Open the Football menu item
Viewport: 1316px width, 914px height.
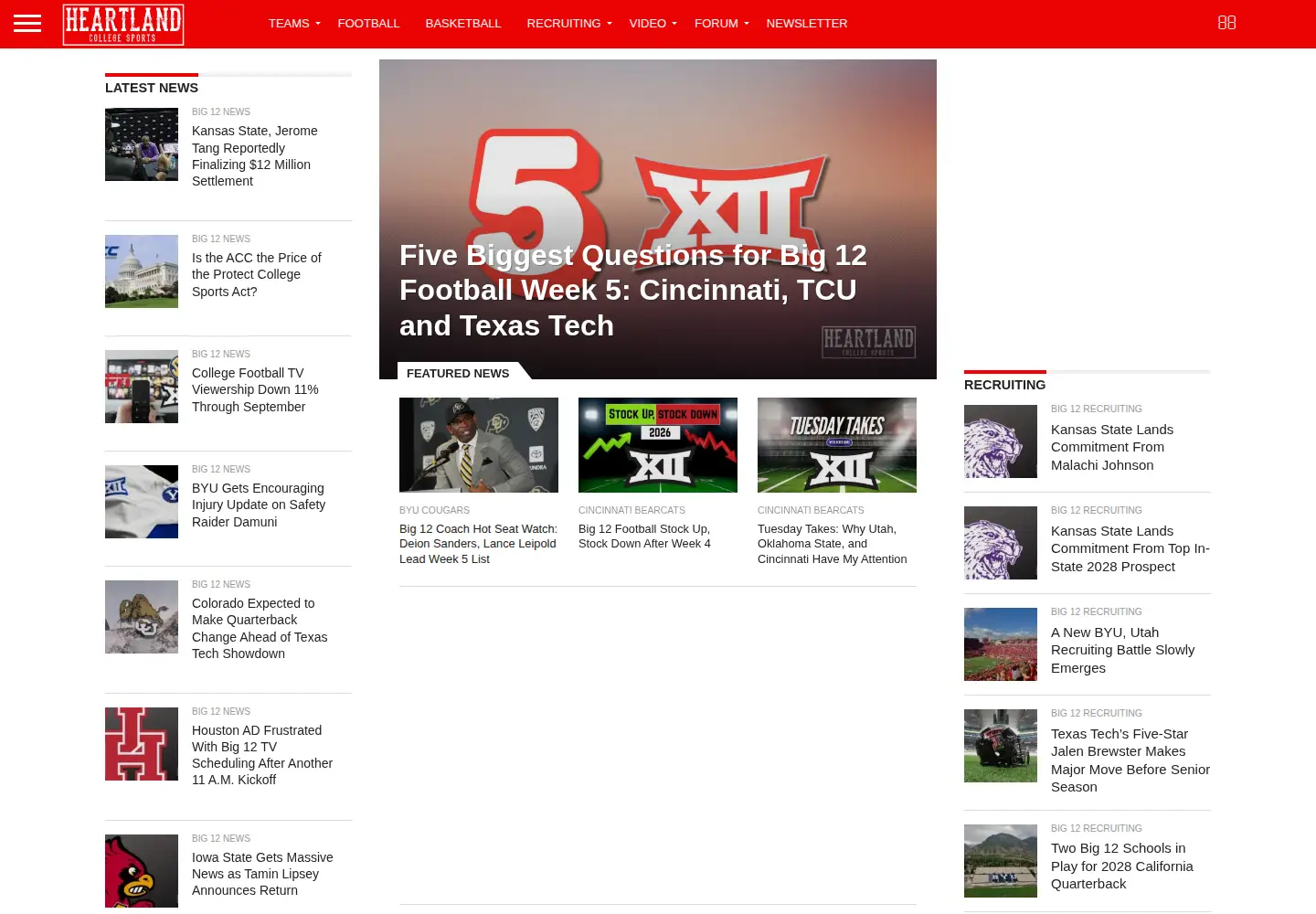tap(368, 24)
